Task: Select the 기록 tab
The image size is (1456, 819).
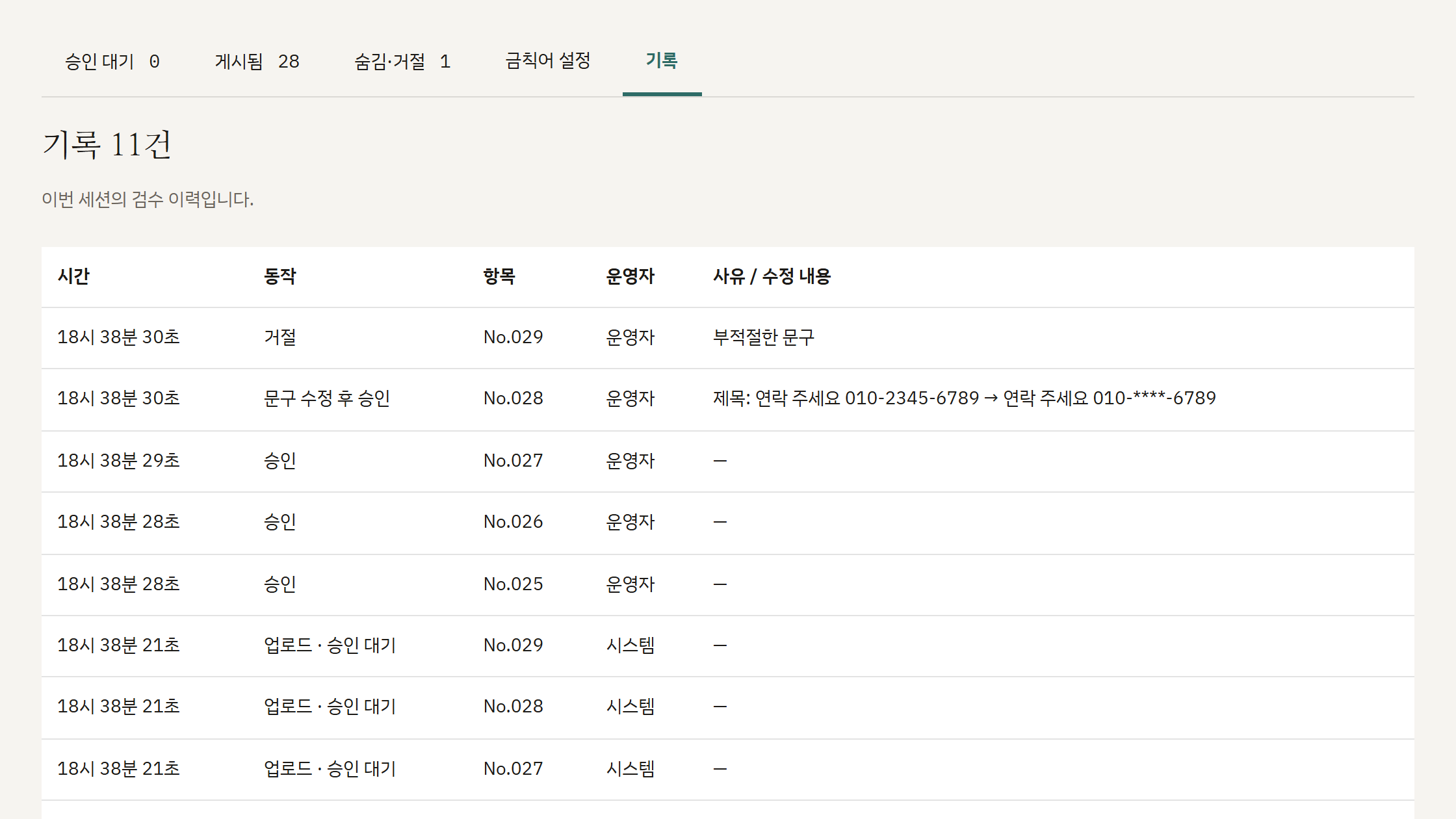Action: 662,62
